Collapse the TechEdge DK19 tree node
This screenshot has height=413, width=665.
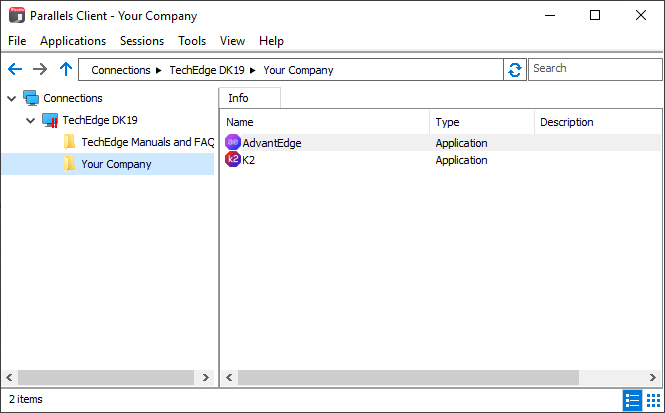(x=30, y=120)
